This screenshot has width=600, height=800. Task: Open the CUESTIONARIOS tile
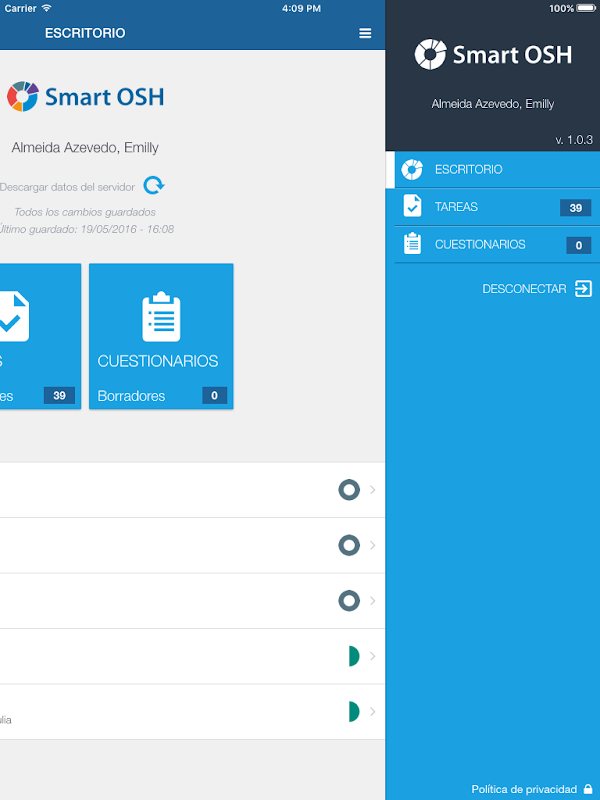point(161,336)
